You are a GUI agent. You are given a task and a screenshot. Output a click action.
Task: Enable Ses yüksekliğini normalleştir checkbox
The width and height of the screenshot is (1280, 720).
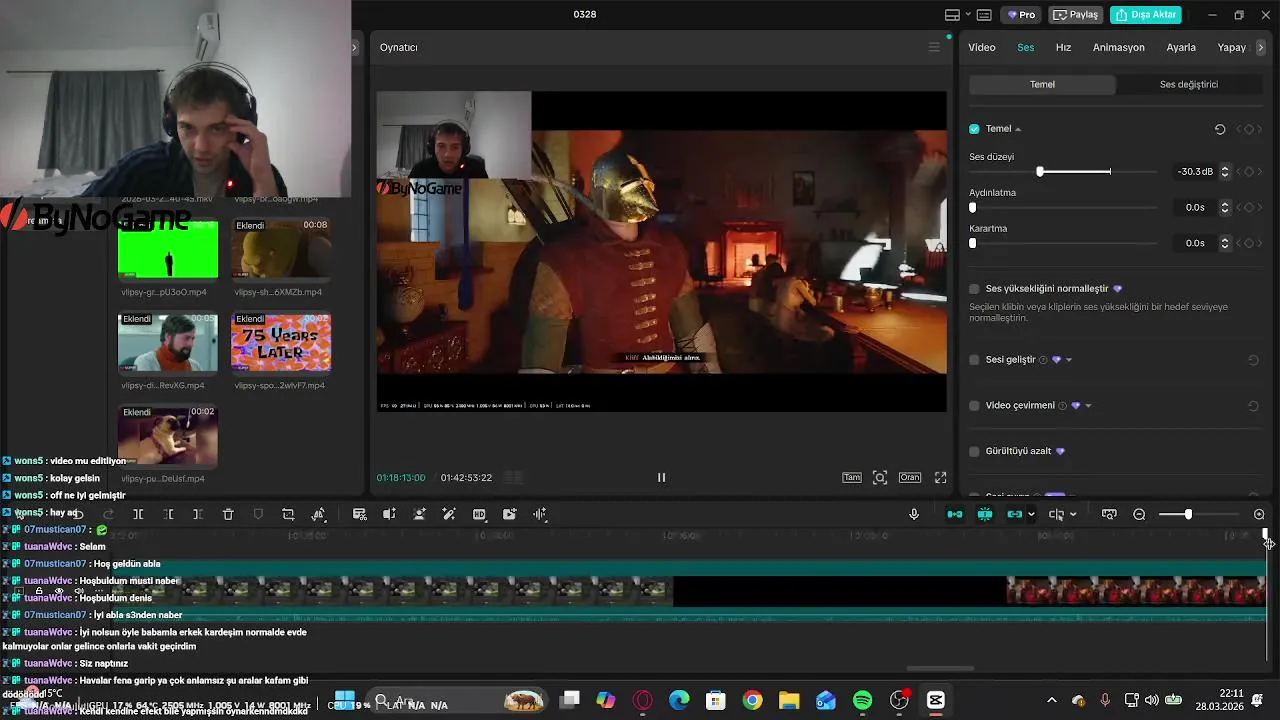[974, 289]
